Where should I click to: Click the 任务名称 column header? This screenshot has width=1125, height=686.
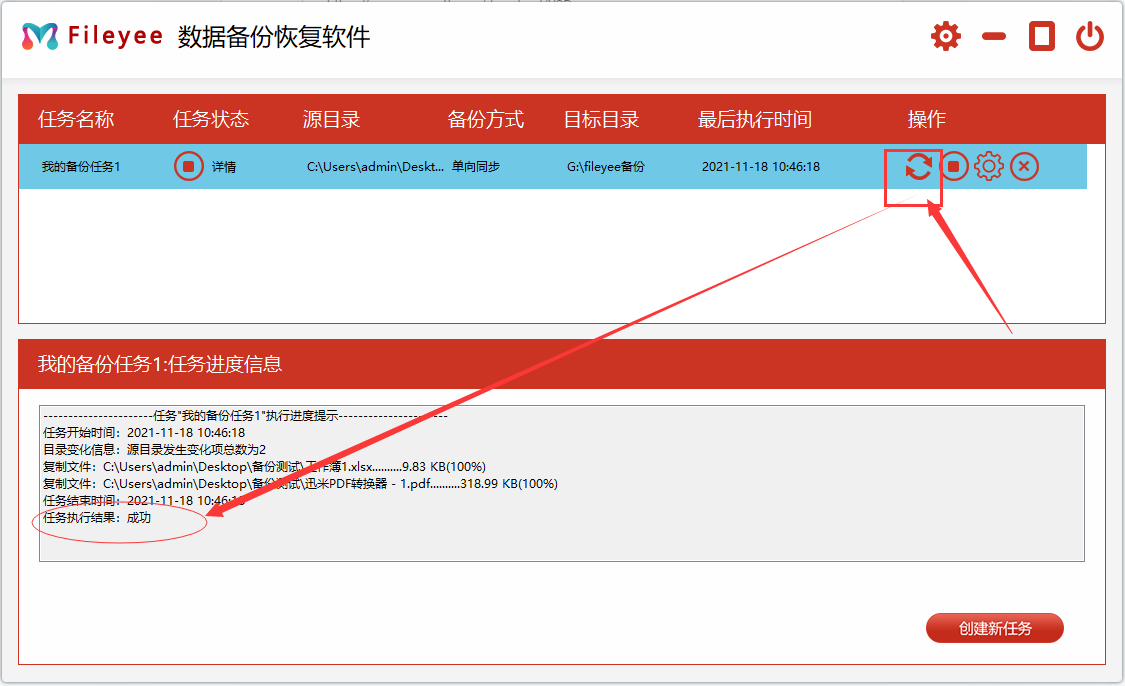76,120
